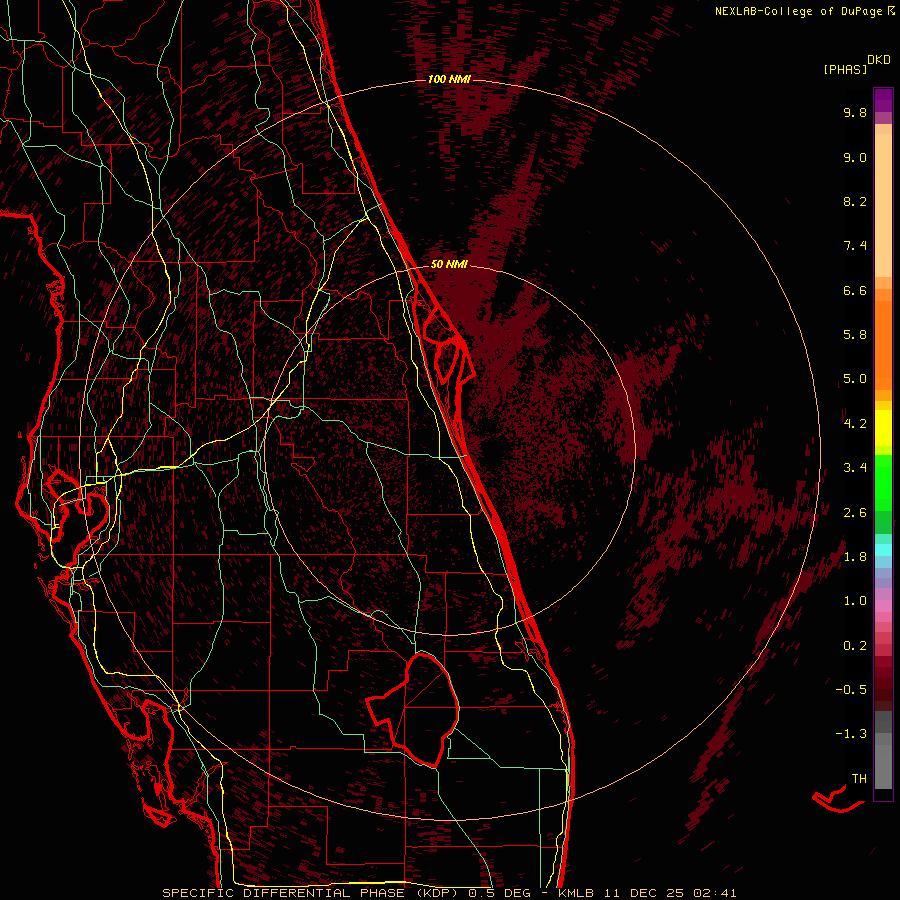The image size is (900, 900).
Task: Click the 5.0 value on the color scale
Action: [855, 379]
